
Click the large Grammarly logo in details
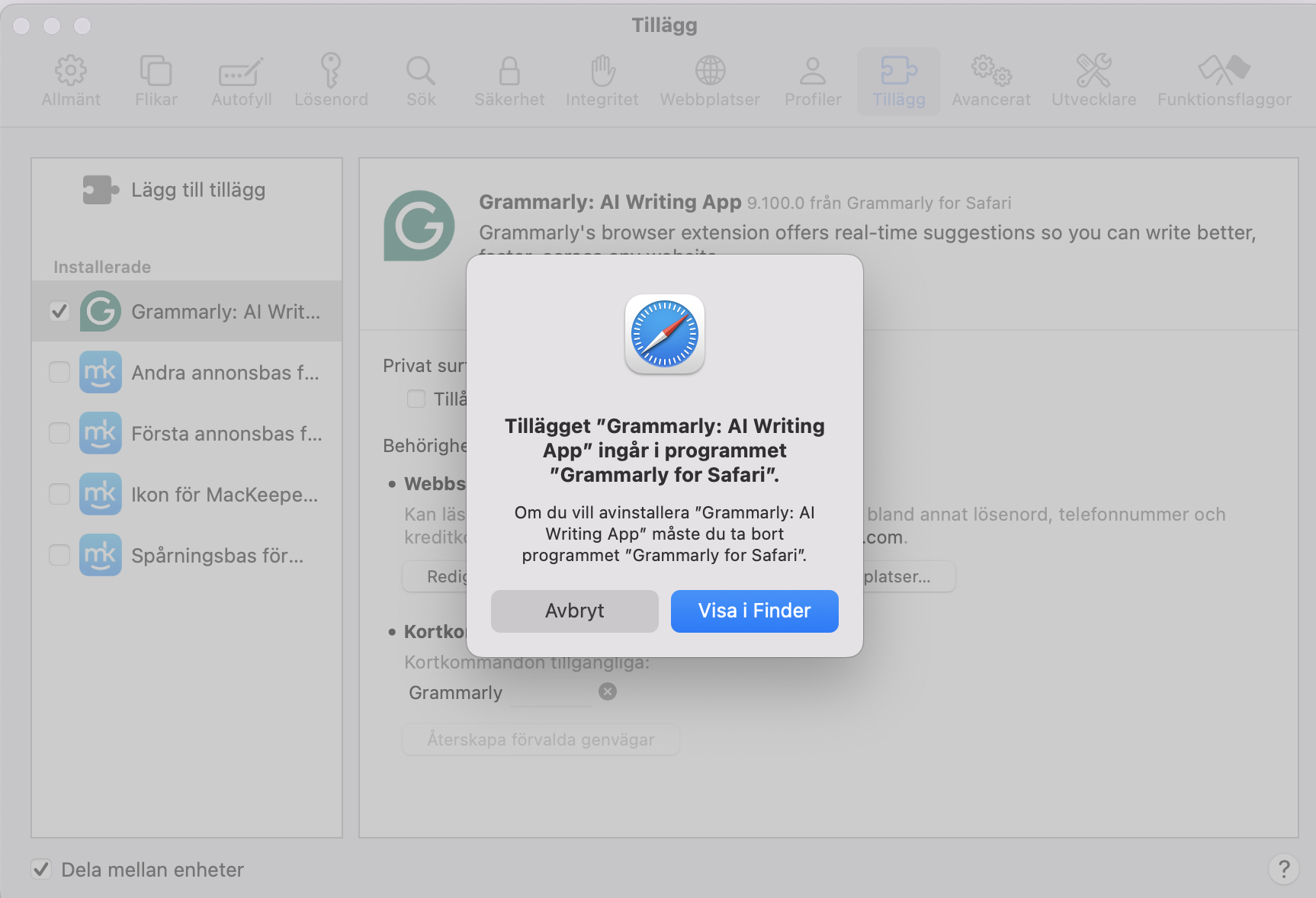[419, 226]
